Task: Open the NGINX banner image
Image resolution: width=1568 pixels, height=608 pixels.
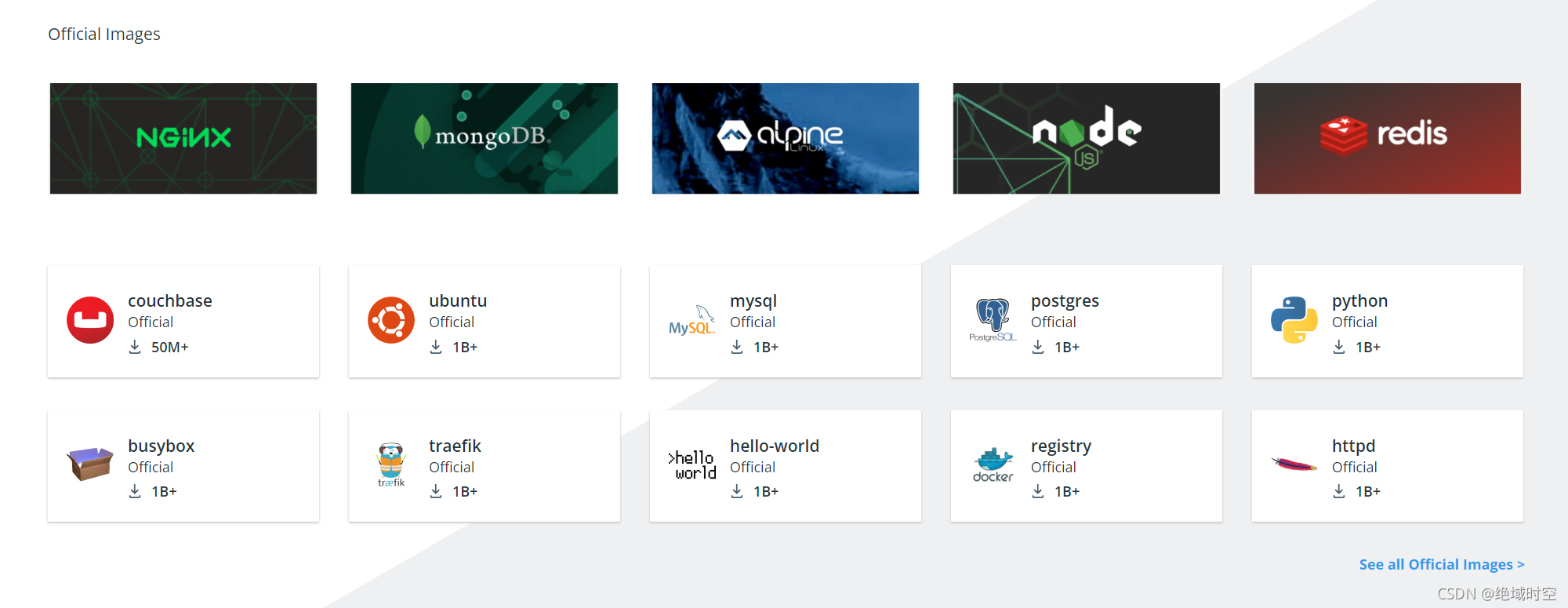Action: pyautogui.click(x=183, y=138)
